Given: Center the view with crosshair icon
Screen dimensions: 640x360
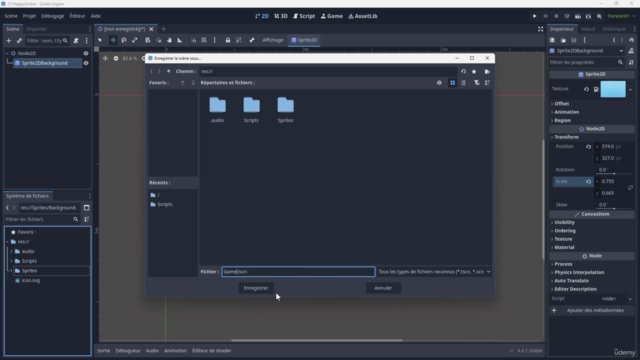Looking at the screenshot, I should [x=105, y=58].
